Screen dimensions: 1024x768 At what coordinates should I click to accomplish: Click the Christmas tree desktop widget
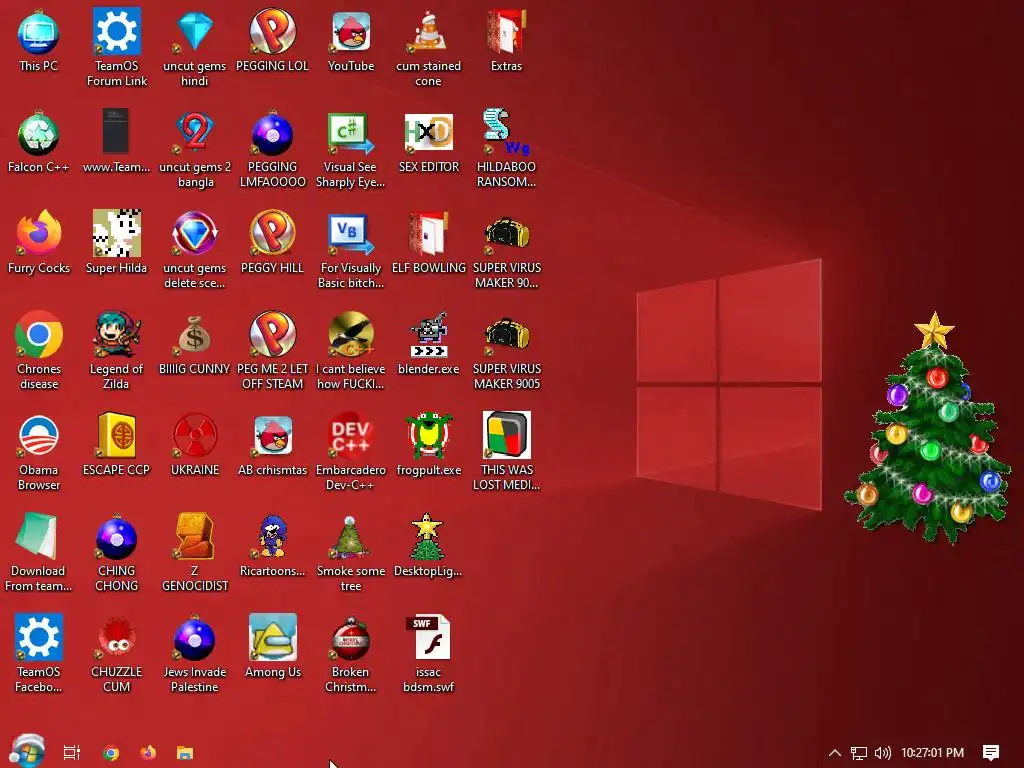pyautogui.click(x=927, y=428)
